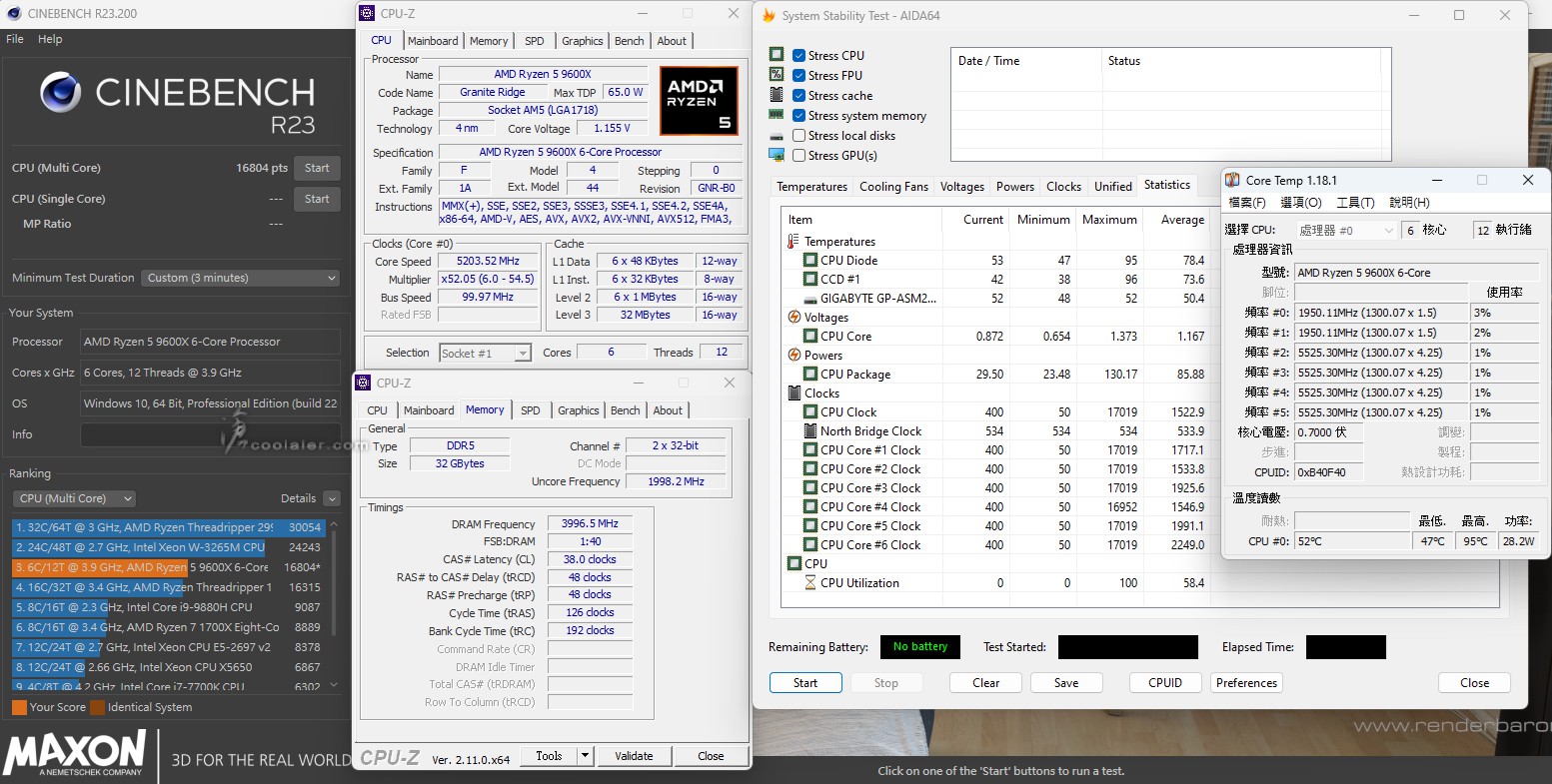1552x784 pixels.
Task: Open the Socket #1 selection dropdown
Action: click(x=485, y=353)
